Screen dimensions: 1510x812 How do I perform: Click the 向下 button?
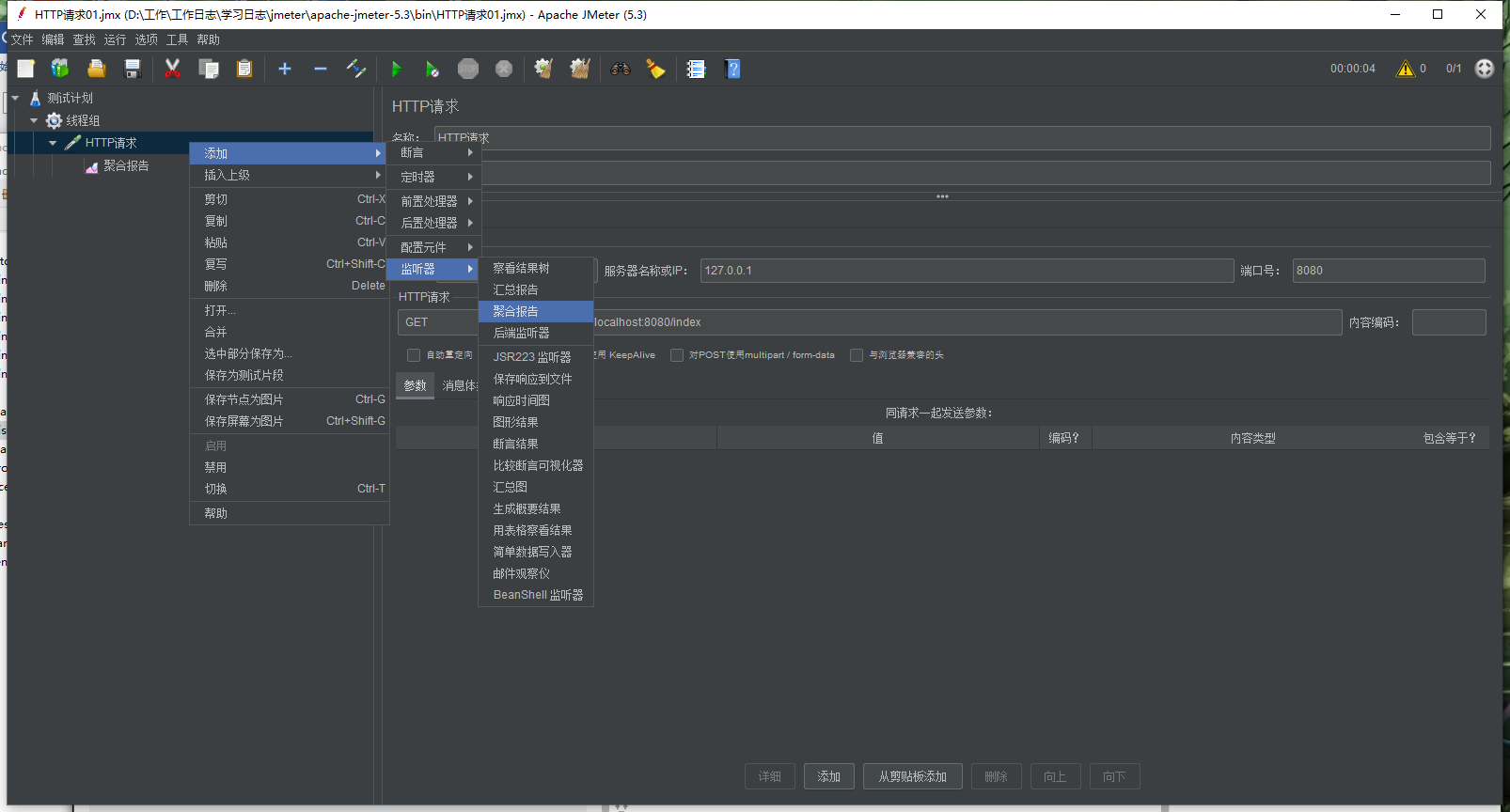pyautogui.click(x=1114, y=776)
